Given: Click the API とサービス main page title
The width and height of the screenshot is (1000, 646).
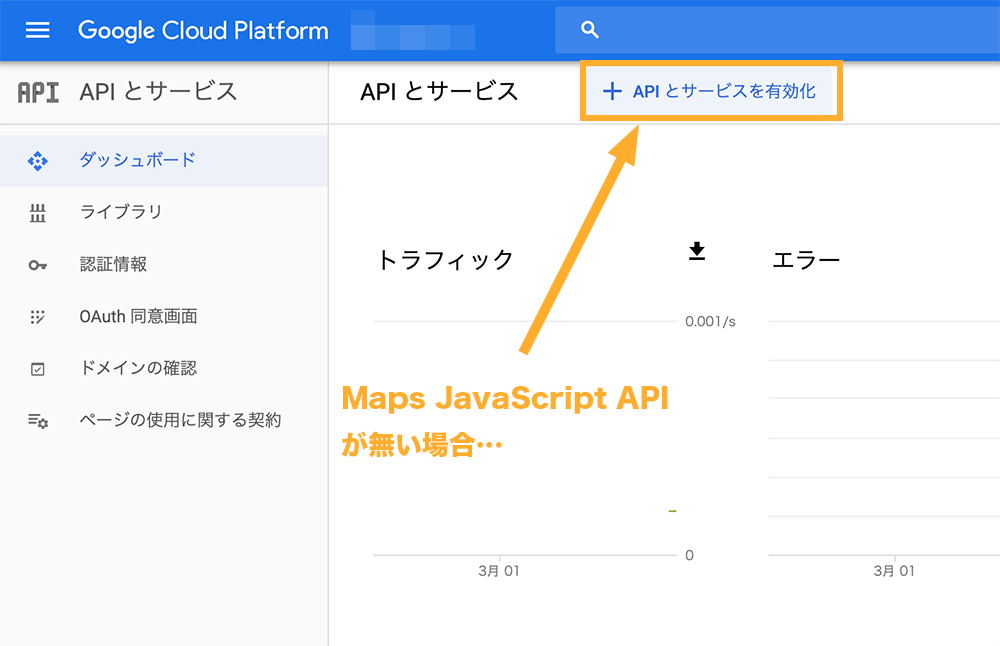Looking at the screenshot, I should coord(439,92).
